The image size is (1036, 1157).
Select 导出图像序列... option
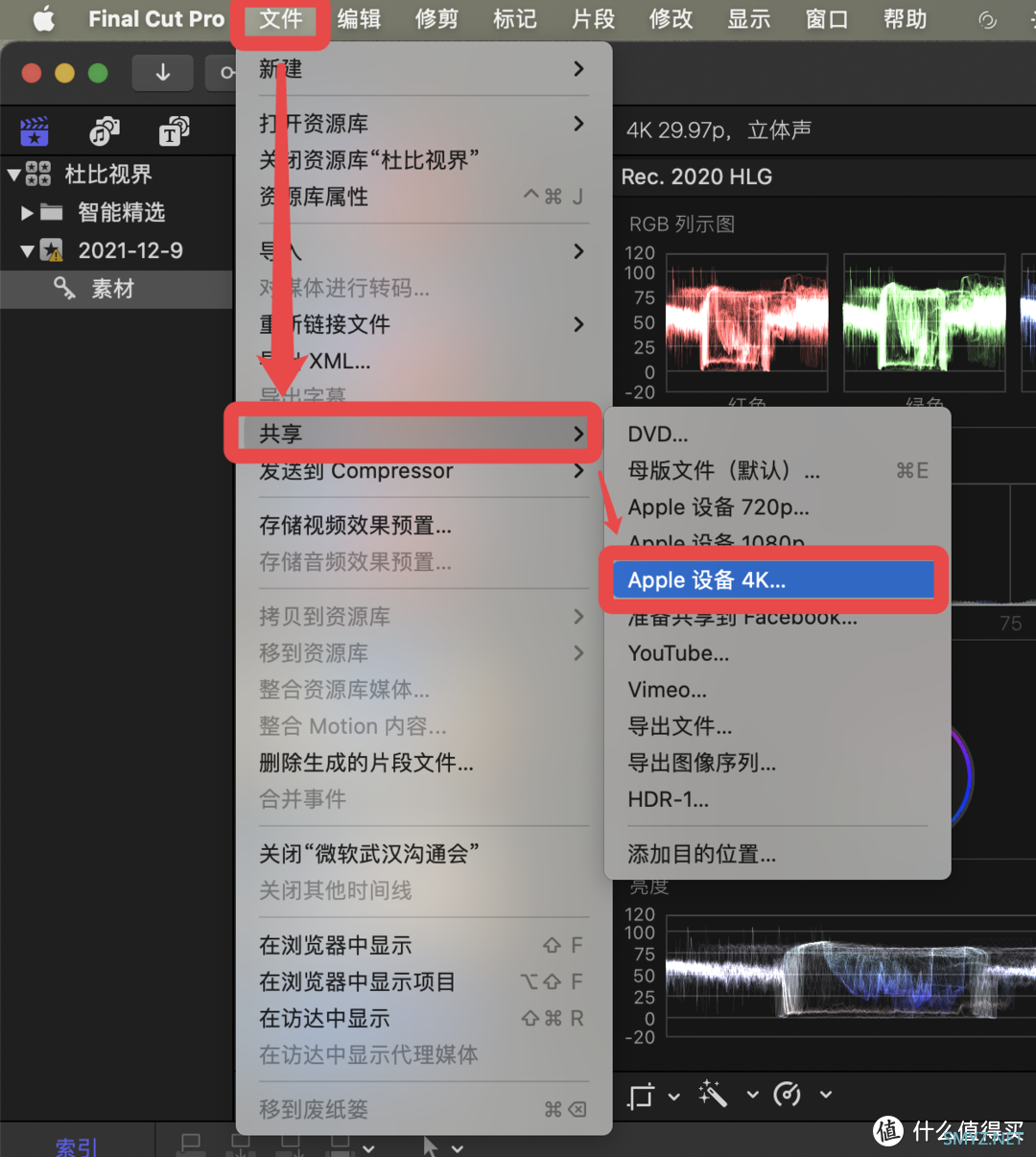(777, 763)
